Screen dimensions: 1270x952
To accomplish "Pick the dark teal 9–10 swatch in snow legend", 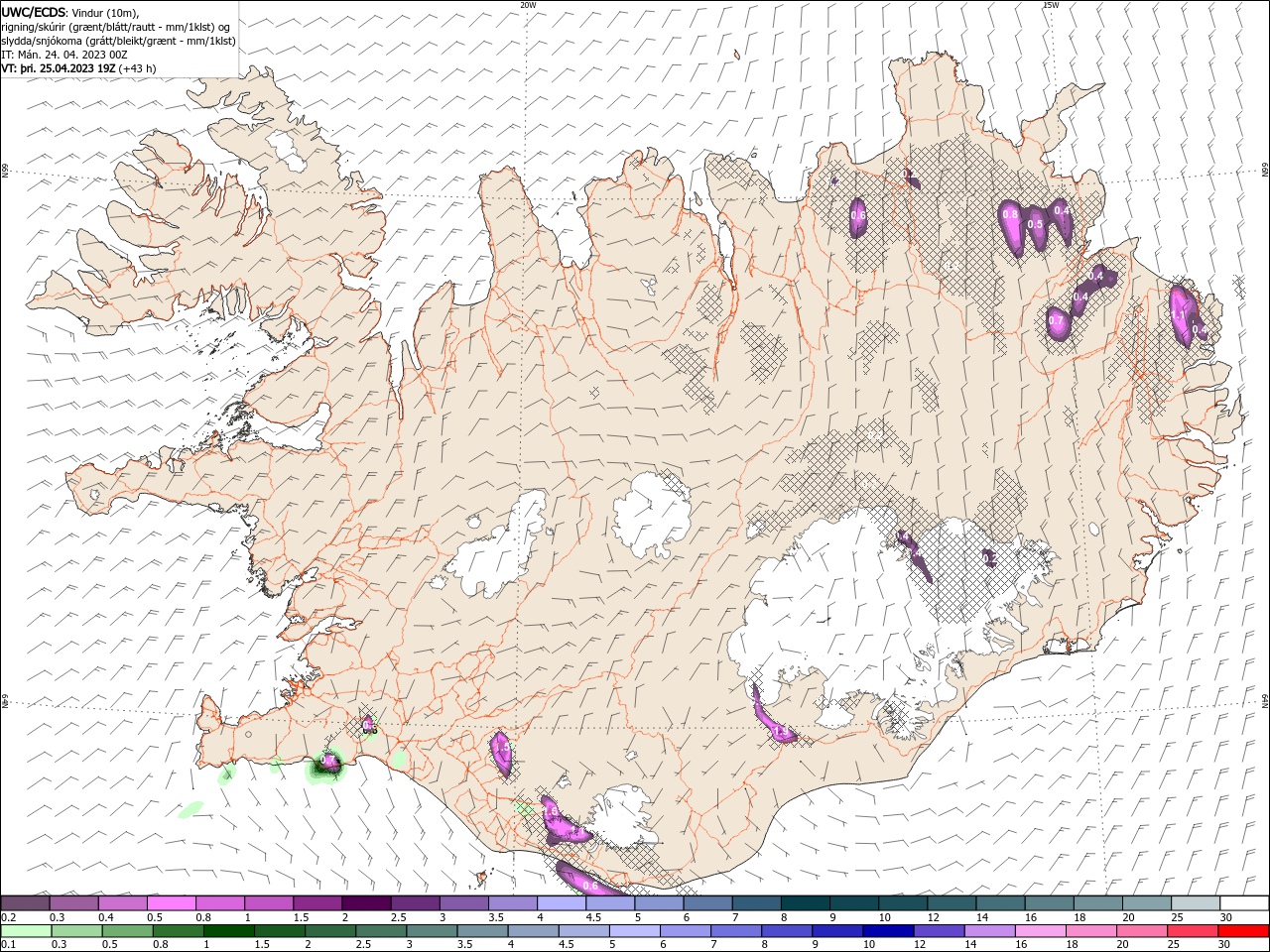I will 854,903.
